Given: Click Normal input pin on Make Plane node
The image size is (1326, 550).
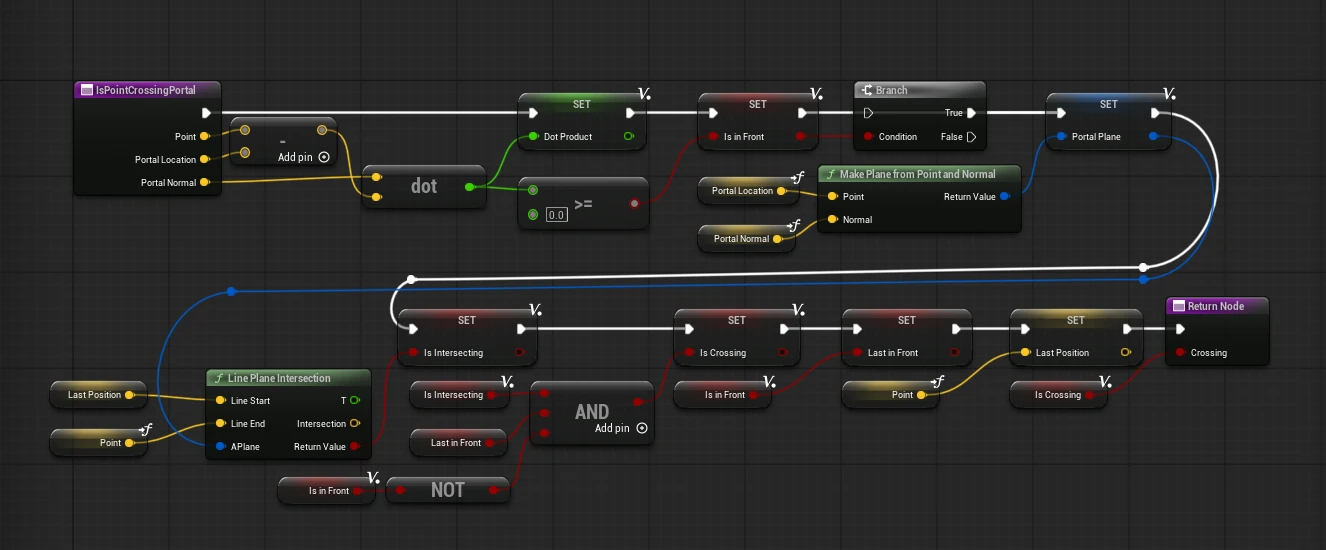Looking at the screenshot, I should (x=832, y=219).
